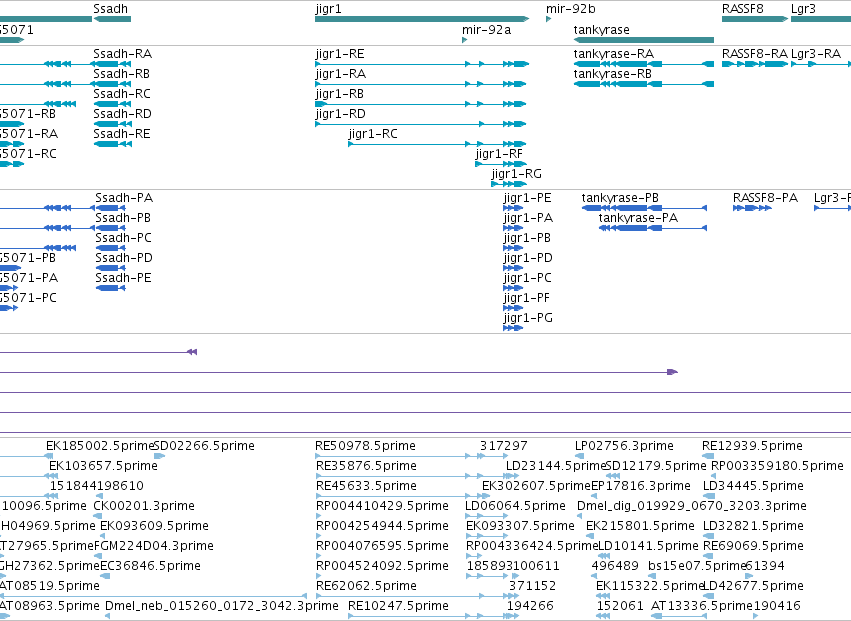Select EST Dmel_neb_015260_0172_3042.3prime label
This screenshot has width=851, height=621.
(221, 606)
